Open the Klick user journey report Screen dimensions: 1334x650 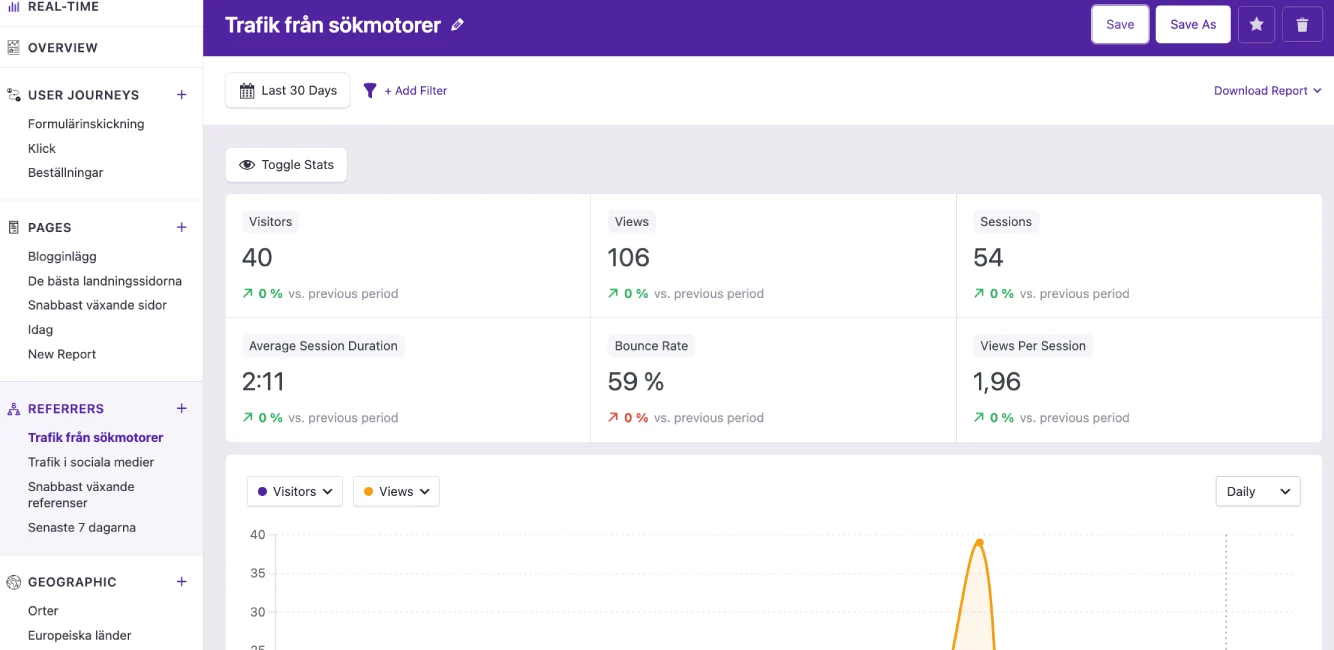(42, 148)
